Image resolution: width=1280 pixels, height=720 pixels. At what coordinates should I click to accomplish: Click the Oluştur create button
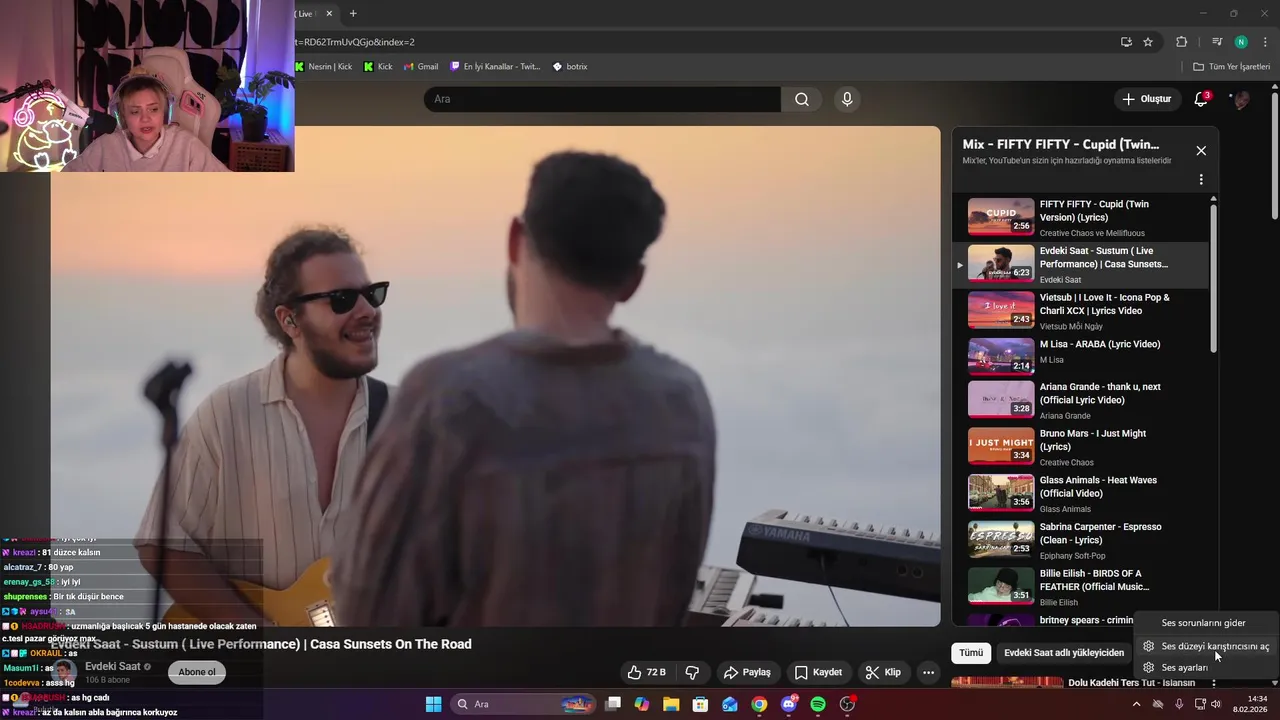(x=1146, y=99)
